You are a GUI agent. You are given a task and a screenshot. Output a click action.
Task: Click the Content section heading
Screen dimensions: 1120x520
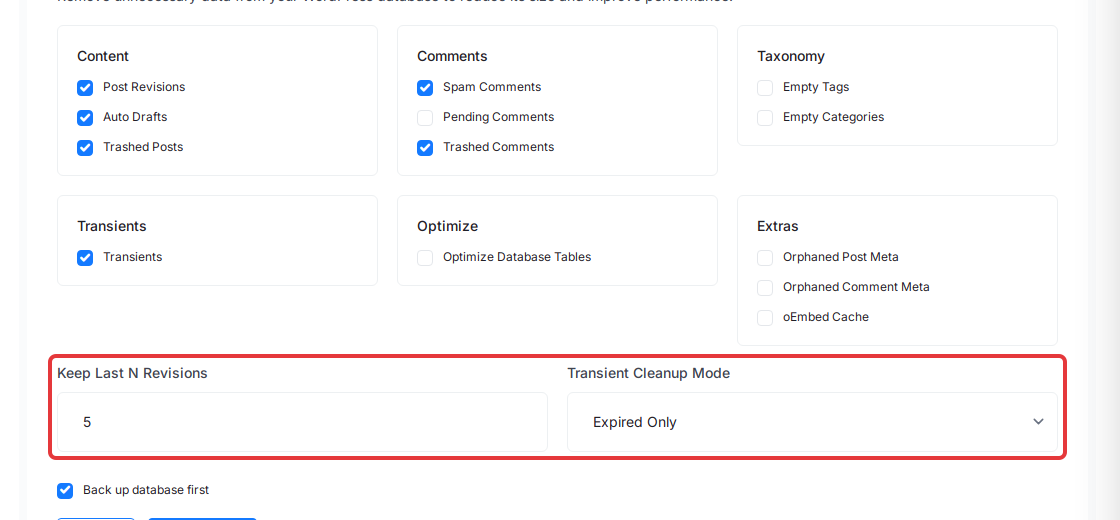click(103, 56)
